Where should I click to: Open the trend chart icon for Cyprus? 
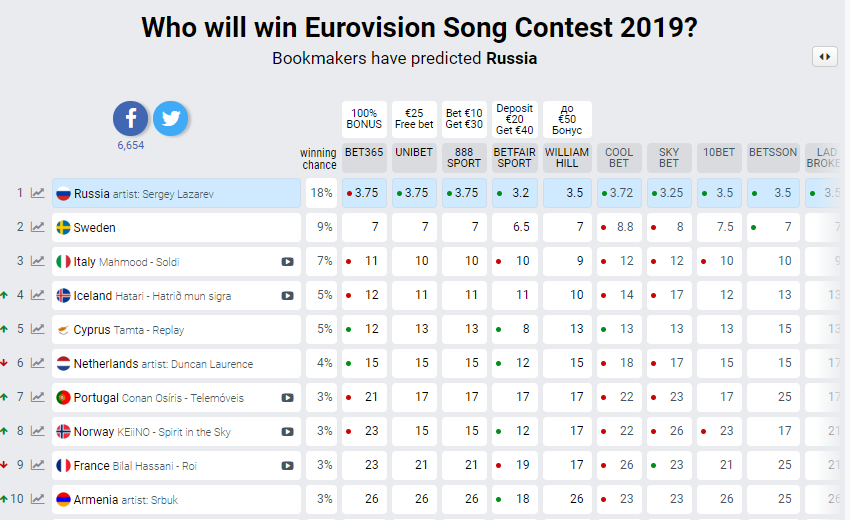coord(38,330)
